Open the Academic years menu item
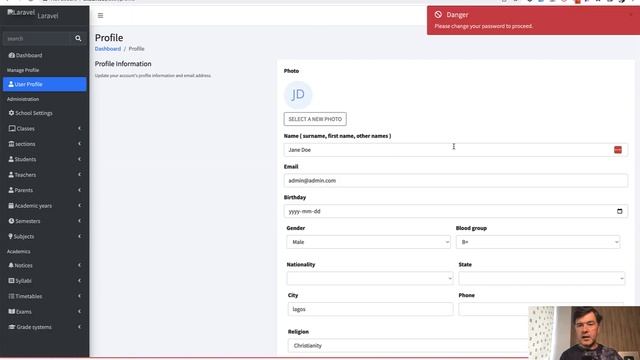 click(x=45, y=206)
